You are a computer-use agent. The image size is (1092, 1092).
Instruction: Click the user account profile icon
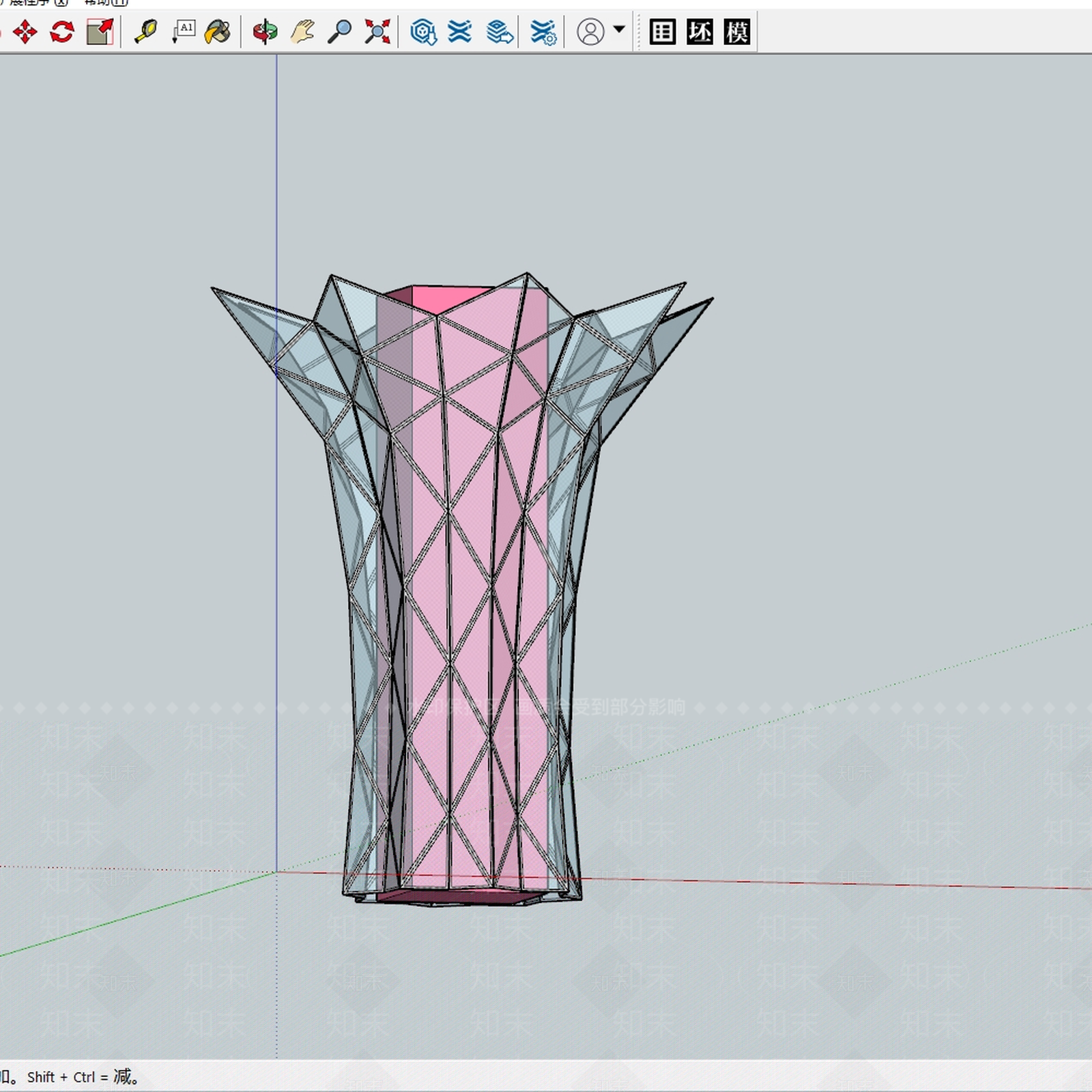590,32
